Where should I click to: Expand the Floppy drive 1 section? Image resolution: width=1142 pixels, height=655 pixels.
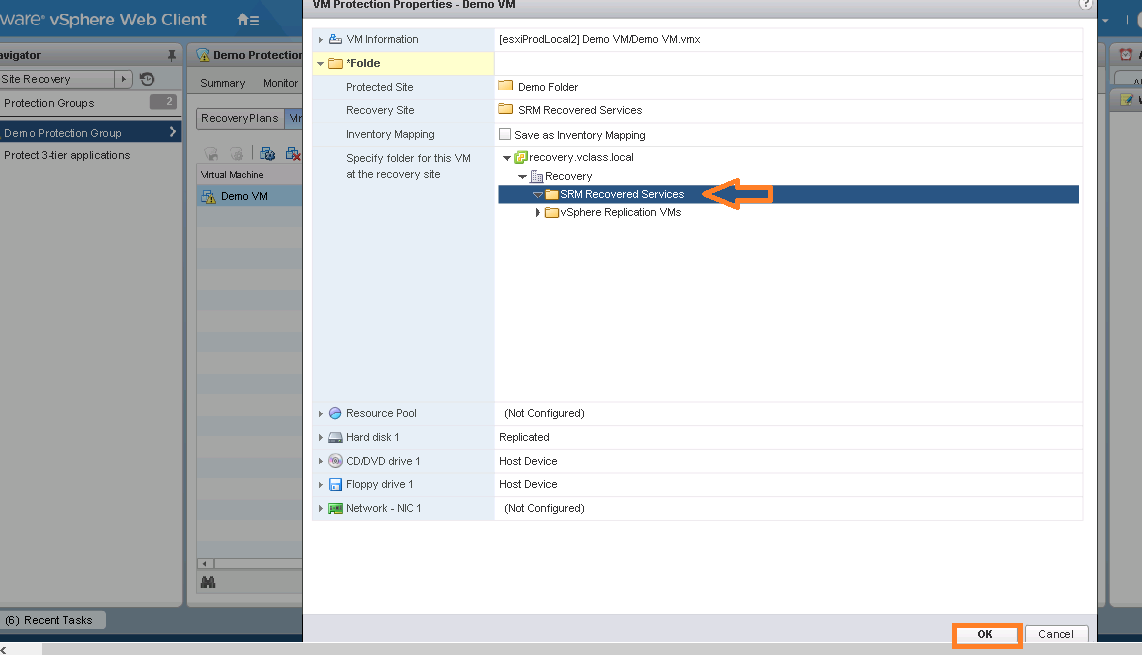(x=320, y=485)
